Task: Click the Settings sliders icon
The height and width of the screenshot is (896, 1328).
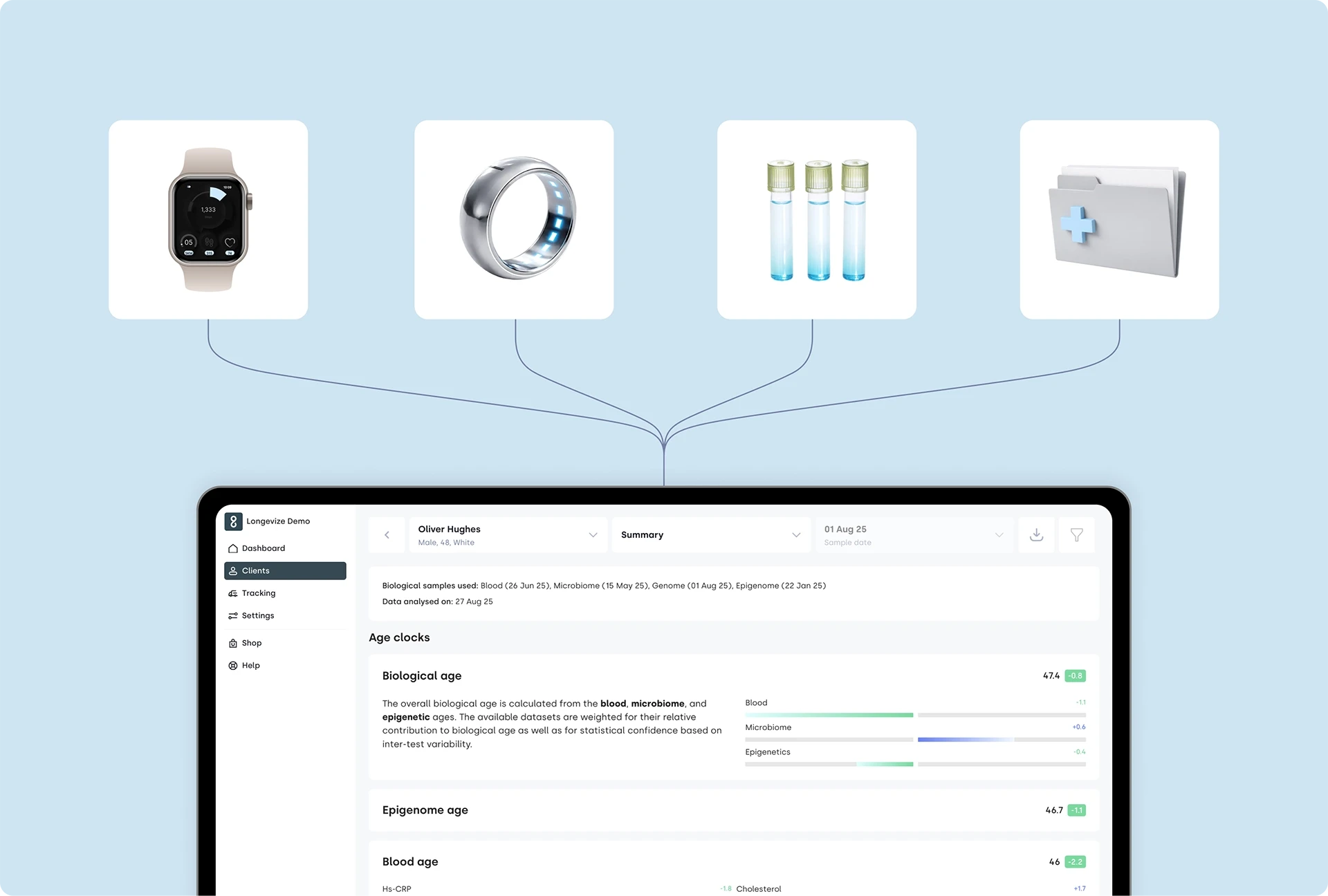Action: coord(233,615)
